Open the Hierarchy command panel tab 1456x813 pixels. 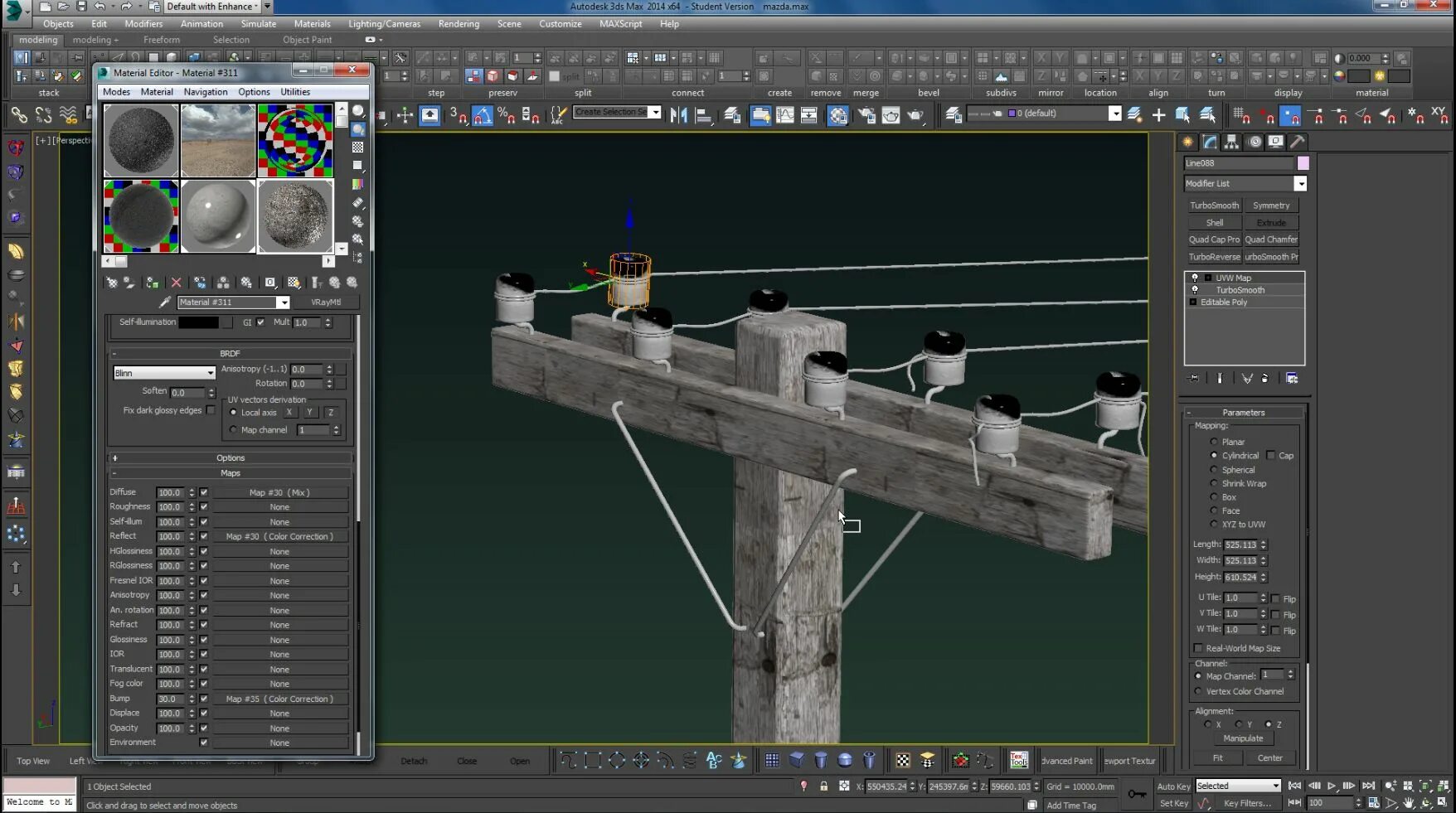coord(1232,142)
